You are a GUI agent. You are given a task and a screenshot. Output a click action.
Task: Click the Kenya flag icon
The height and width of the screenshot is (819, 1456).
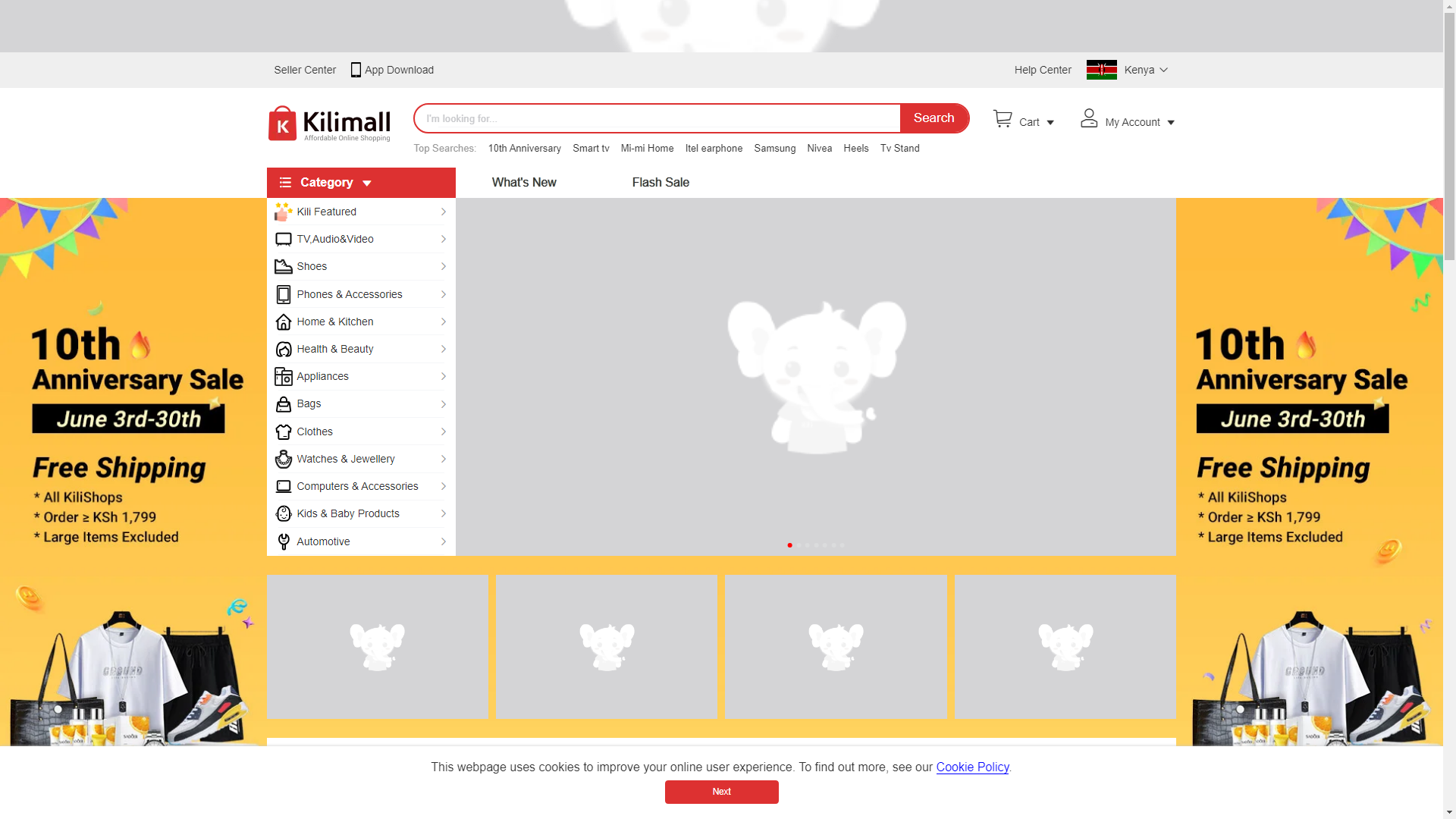(1101, 70)
